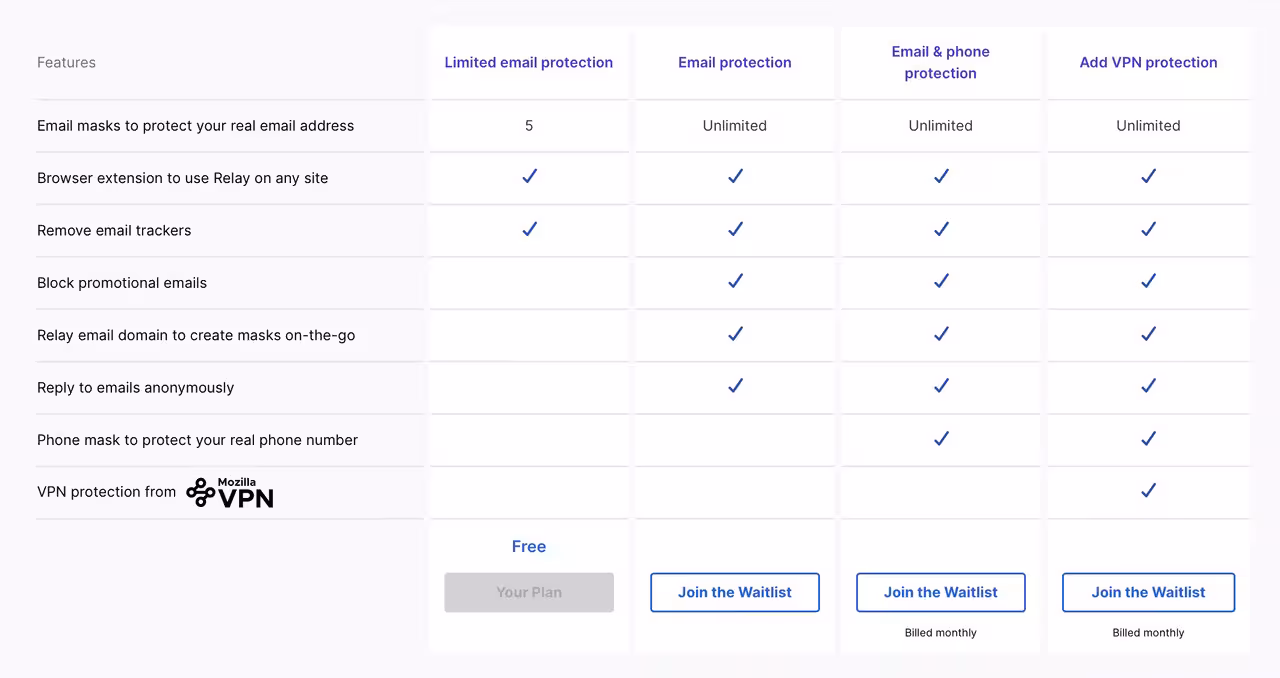
Task: Select the Email & phone protection heading
Action: [x=941, y=62]
